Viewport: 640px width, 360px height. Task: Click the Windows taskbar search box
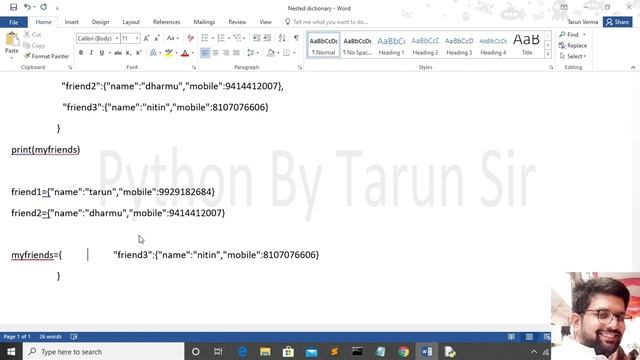(x=104, y=352)
